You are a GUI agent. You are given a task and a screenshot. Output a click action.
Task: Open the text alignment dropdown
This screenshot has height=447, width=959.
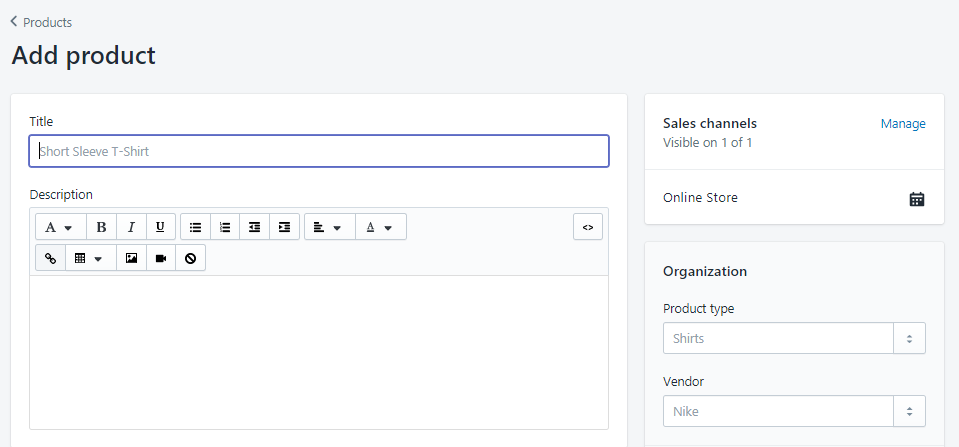pos(330,227)
